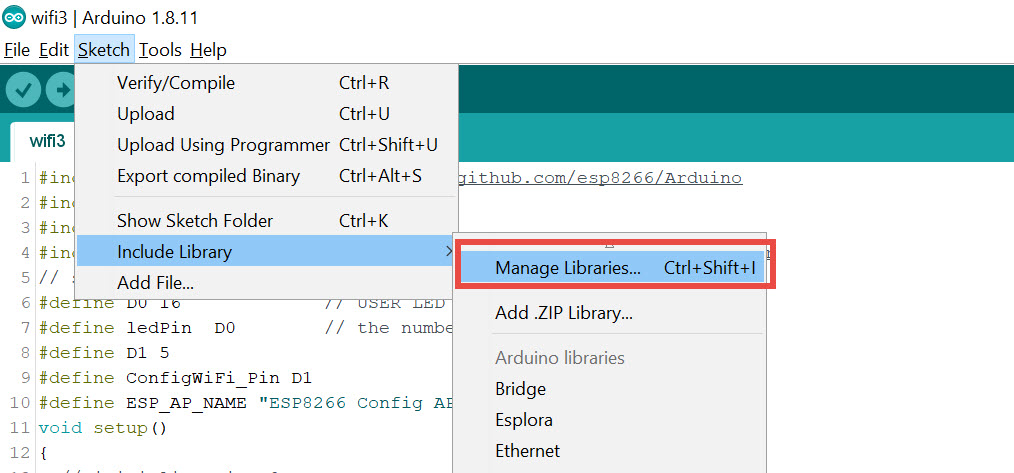This screenshot has width=1014, height=473.
Task: Choose Verify/Compile from Sketch menu
Action: pyautogui.click(x=266, y=83)
